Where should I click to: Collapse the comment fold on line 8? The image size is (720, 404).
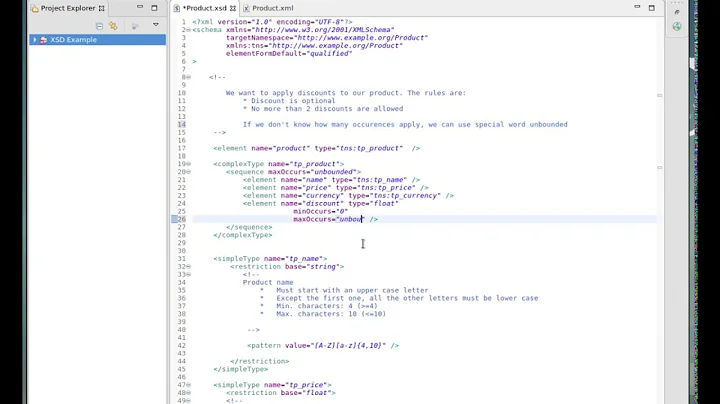pos(188,77)
